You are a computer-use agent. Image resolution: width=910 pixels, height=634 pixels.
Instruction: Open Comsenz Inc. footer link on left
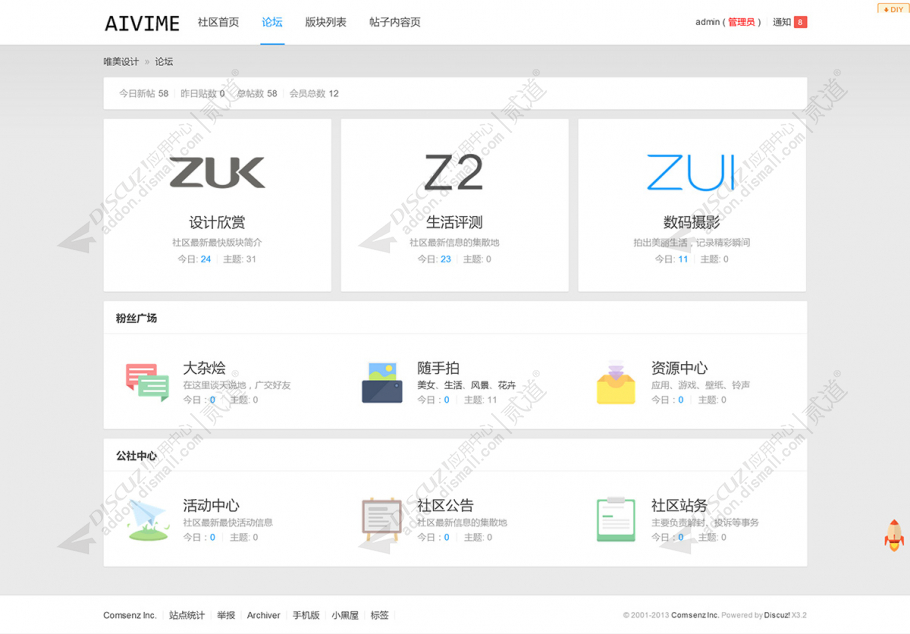[x=130, y=615]
